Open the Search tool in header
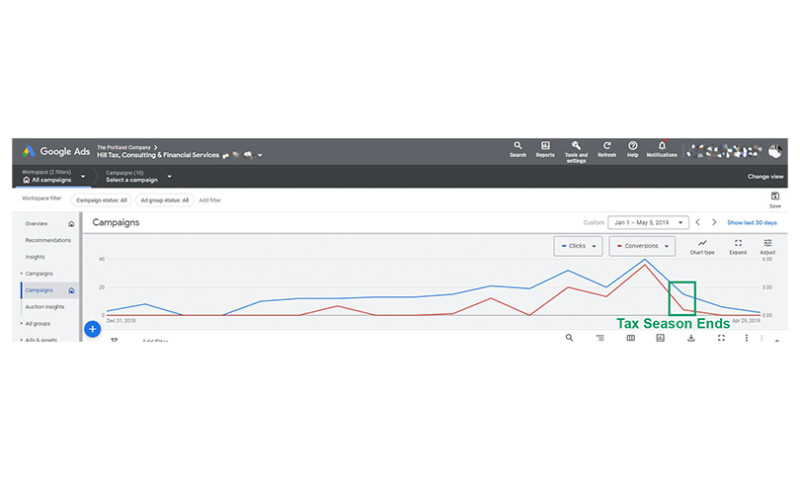Image resolution: width=800 pixels, height=480 pixels. [517, 148]
